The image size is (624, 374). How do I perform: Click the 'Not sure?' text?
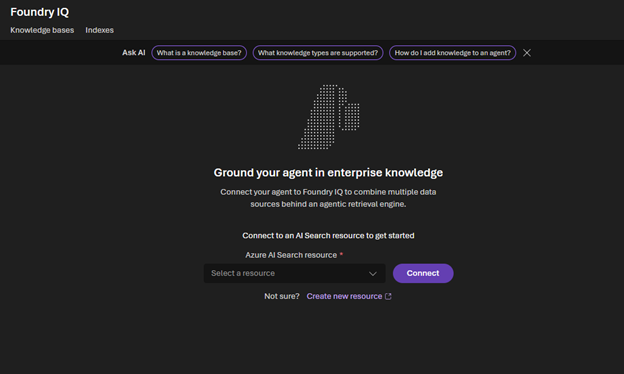coord(282,296)
